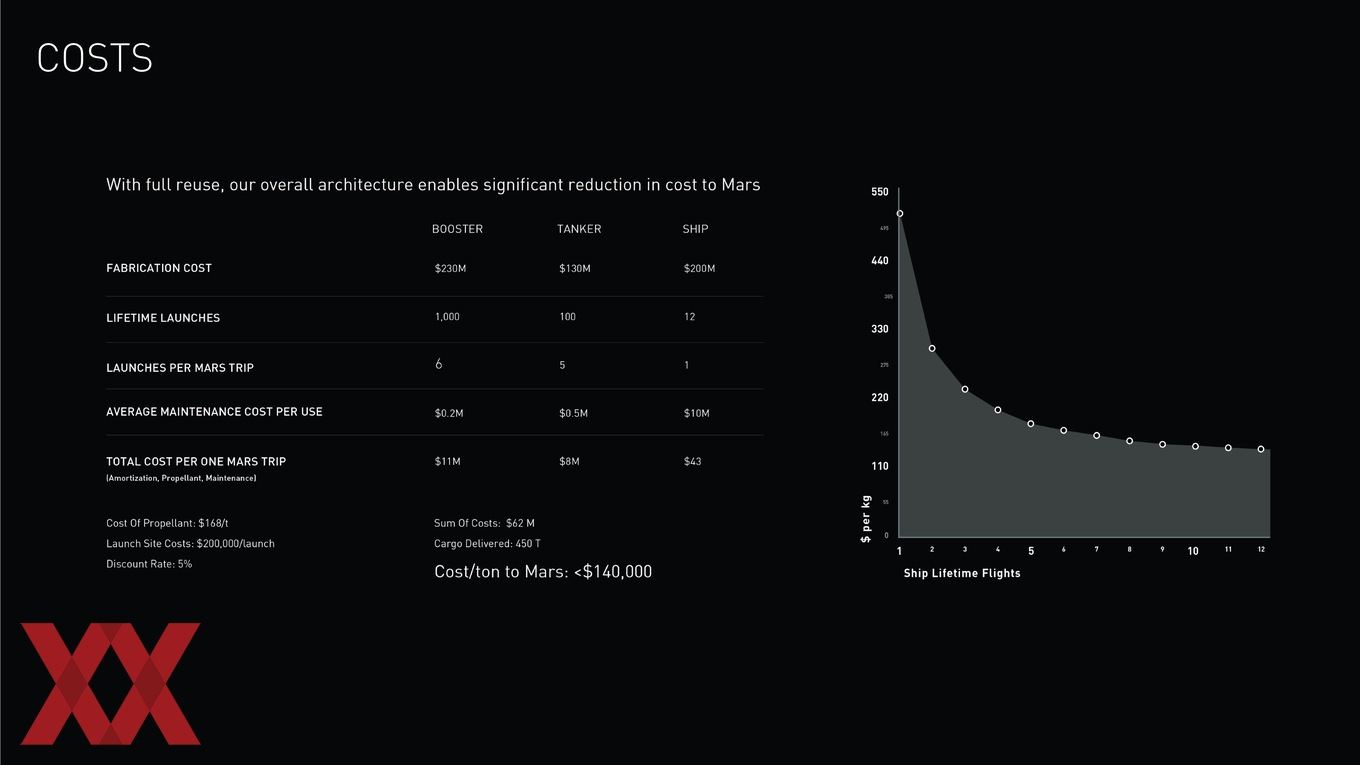The image size is (1360, 765).
Task: Click the tanker lifetime launches value 100
Action: pos(567,317)
